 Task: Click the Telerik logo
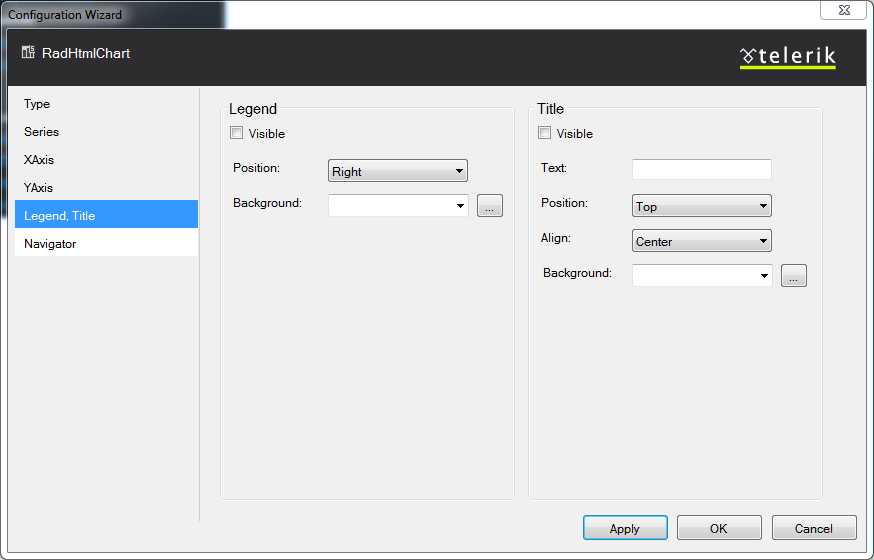click(788, 57)
